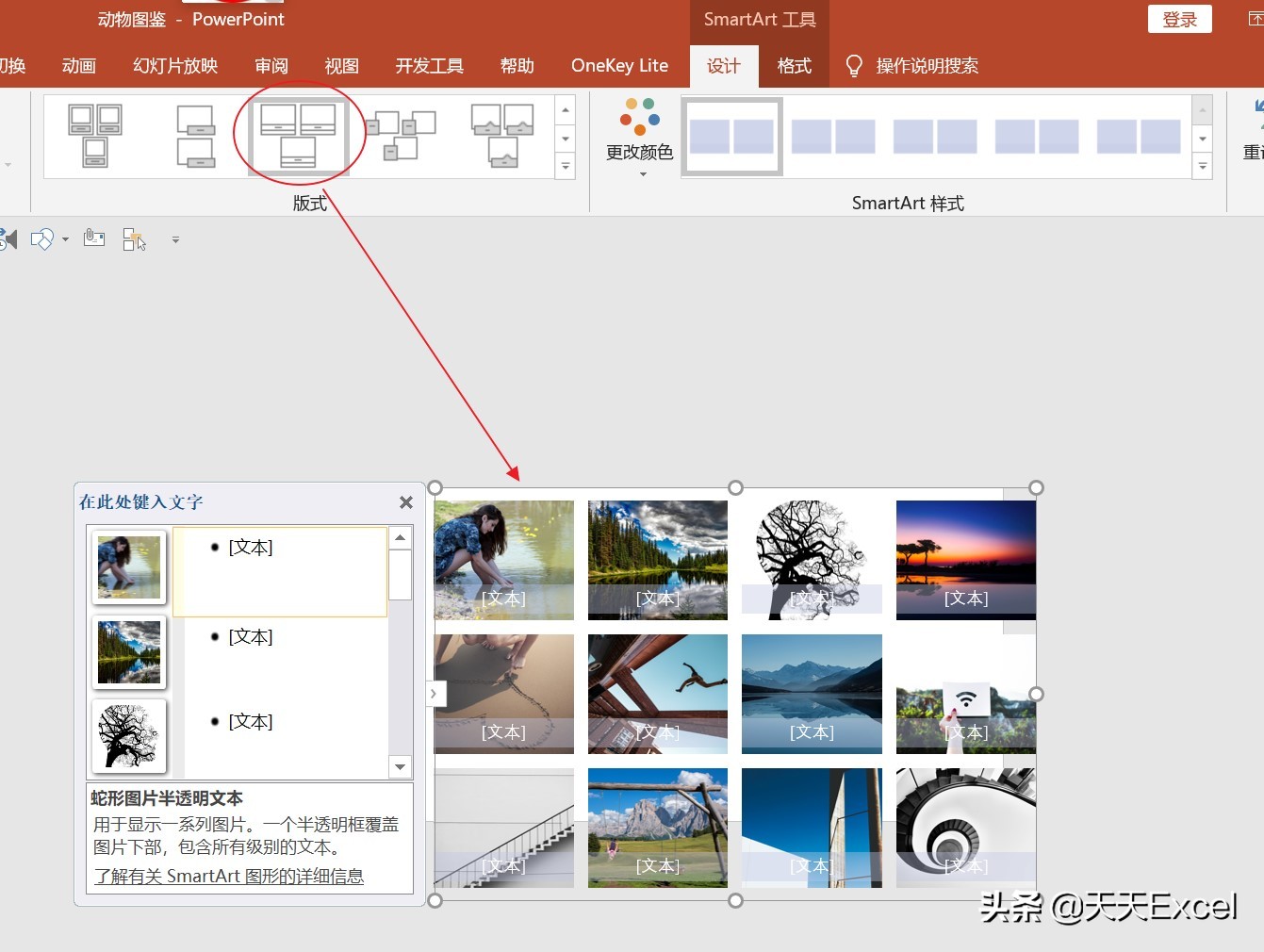This screenshot has width=1264, height=952.
Task: Expand the SmartArt 样式 gallery more button
Action: pyautogui.click(x=1202, y=166)
